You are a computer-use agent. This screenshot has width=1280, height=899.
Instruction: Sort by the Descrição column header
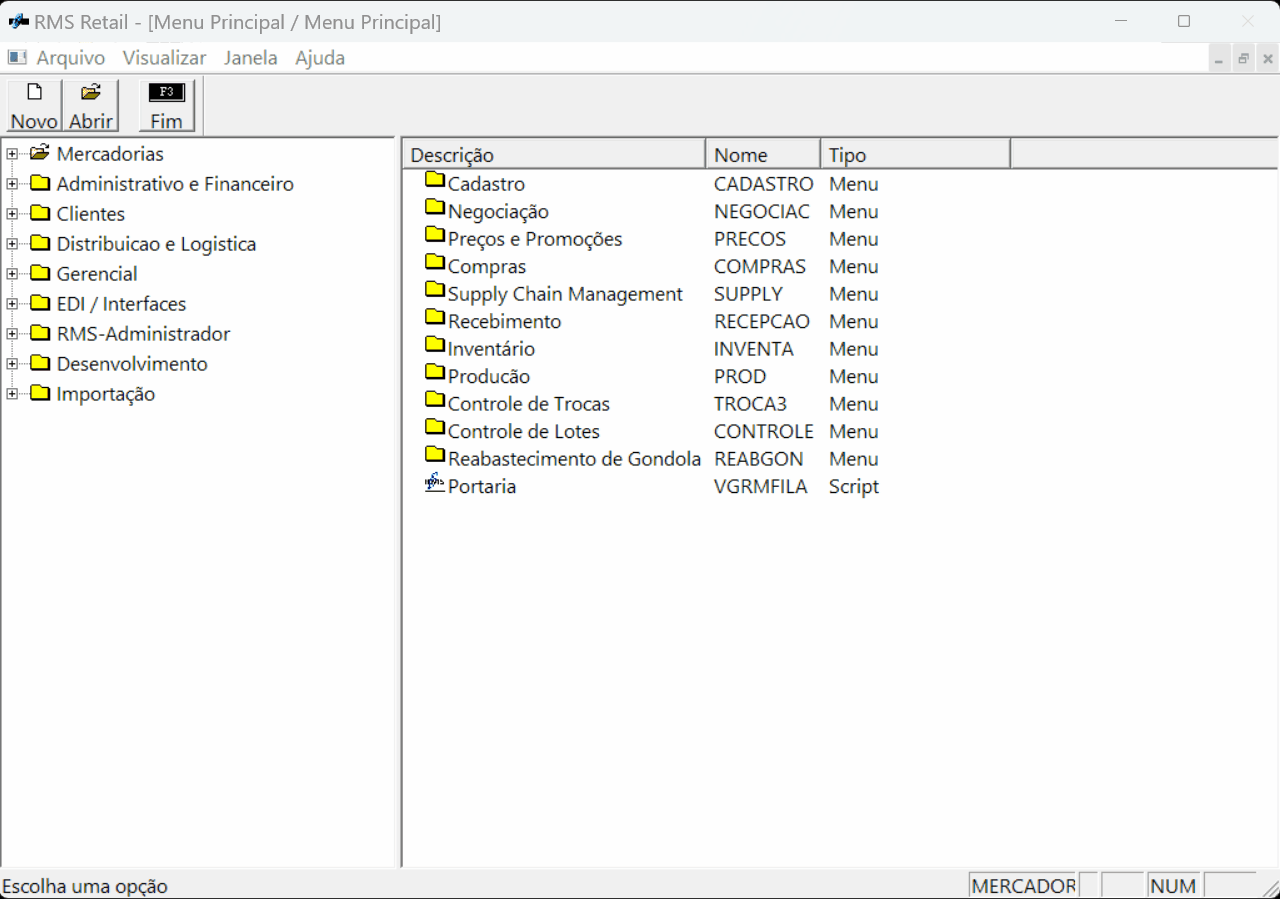coord(554,155)
